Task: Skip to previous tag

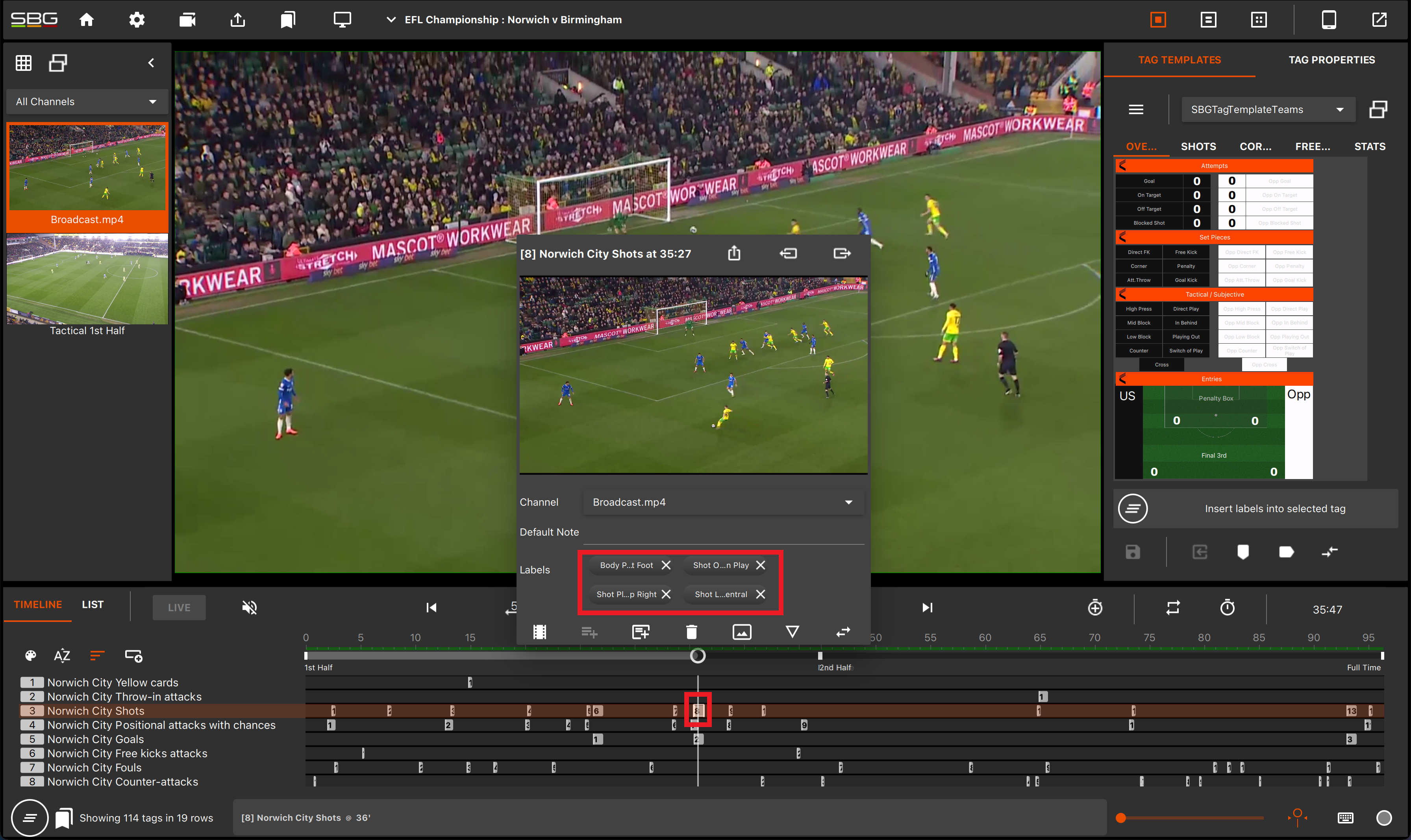Action: click(x=431, y=608)
